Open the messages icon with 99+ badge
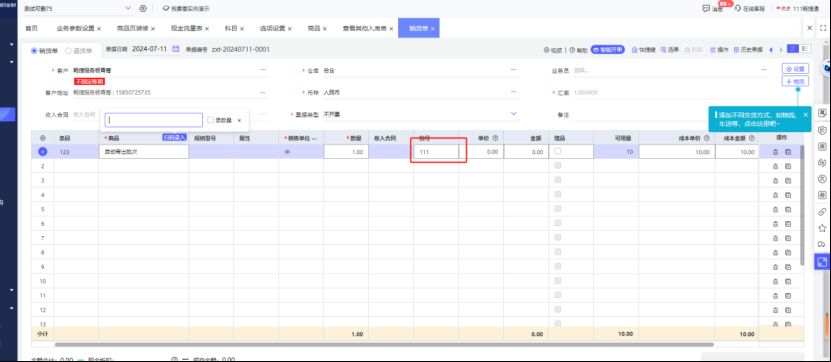 tap(706, 8)
